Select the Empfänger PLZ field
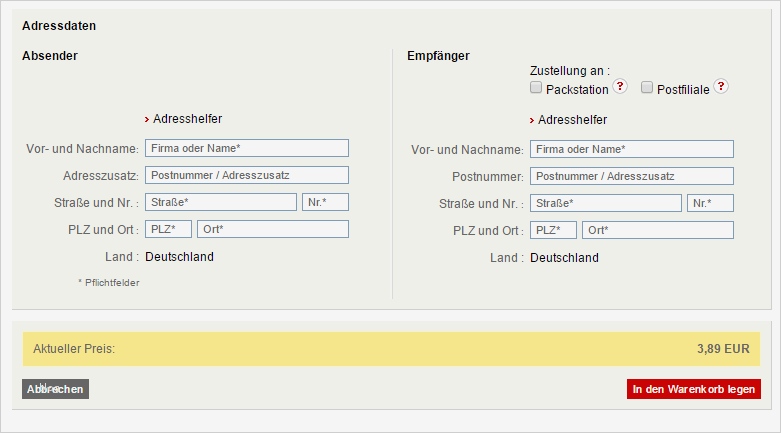Image resolution: width=781 pixels, height=433 pixels. click(x=554, y=230)
